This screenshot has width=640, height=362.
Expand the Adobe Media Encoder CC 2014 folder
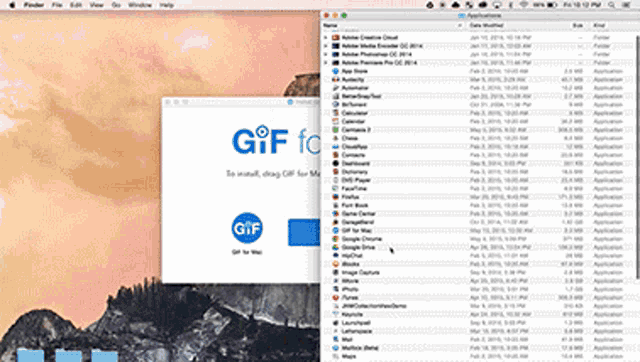click(x=326, y=46)
